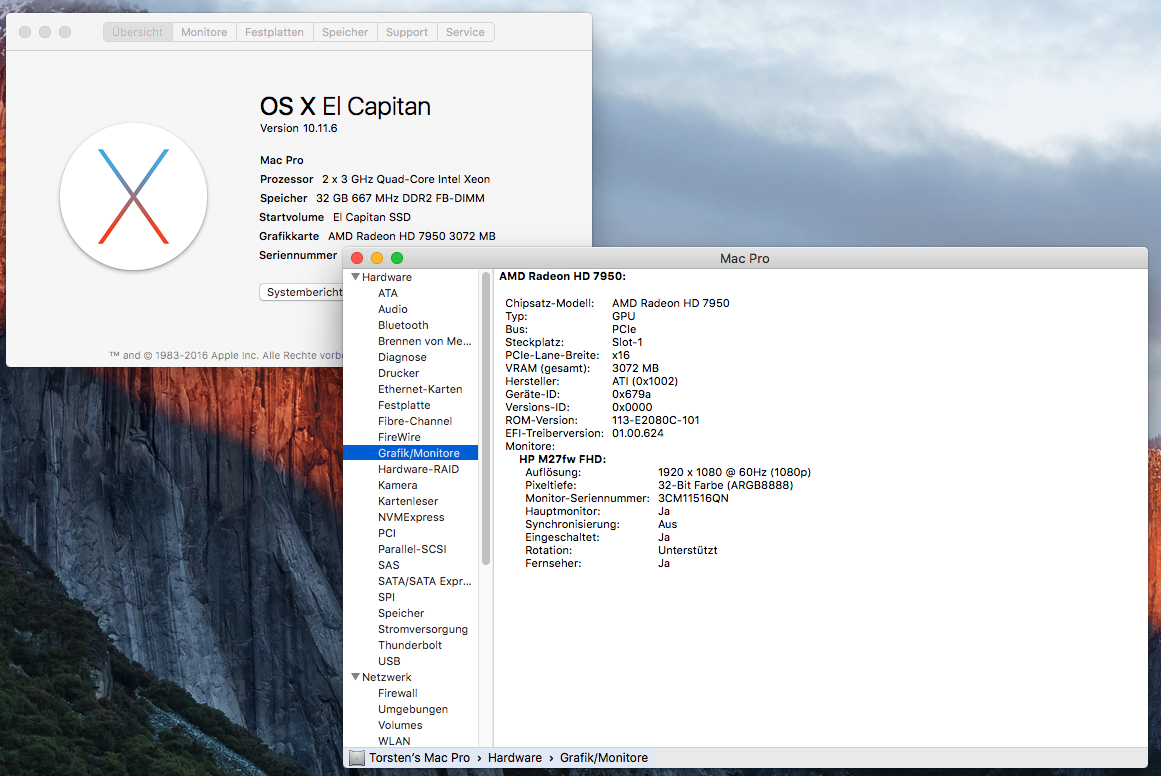Select Speicher in the hardware sidebar list
1161x776 pixels.
[401, 613]
